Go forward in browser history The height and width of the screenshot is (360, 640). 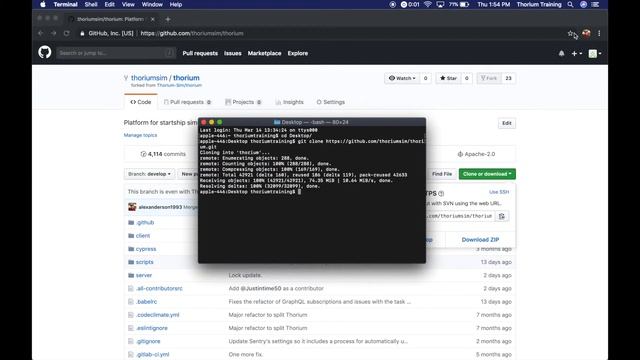coord(53,33)
